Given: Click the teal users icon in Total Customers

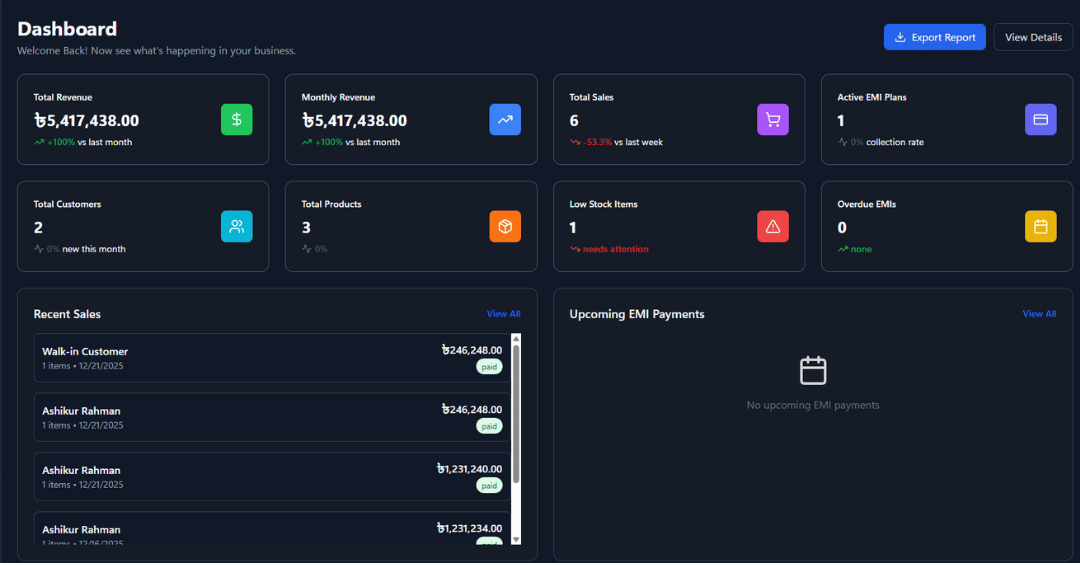Looking at the screenshot, I should pos(236,226).
